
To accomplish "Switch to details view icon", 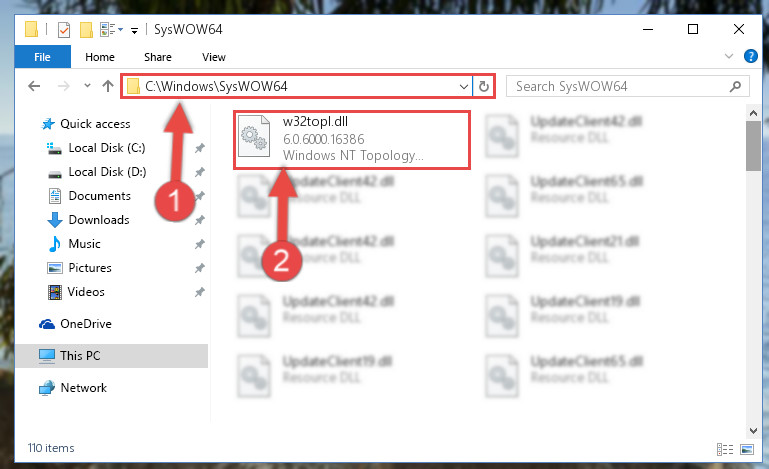I will coord(724,449).
